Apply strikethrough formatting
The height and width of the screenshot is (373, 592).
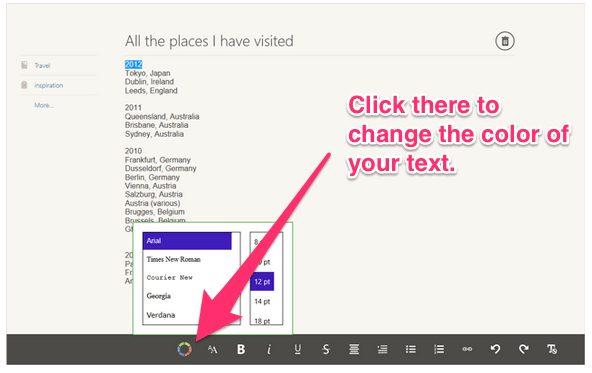click(x=326, y=350)
